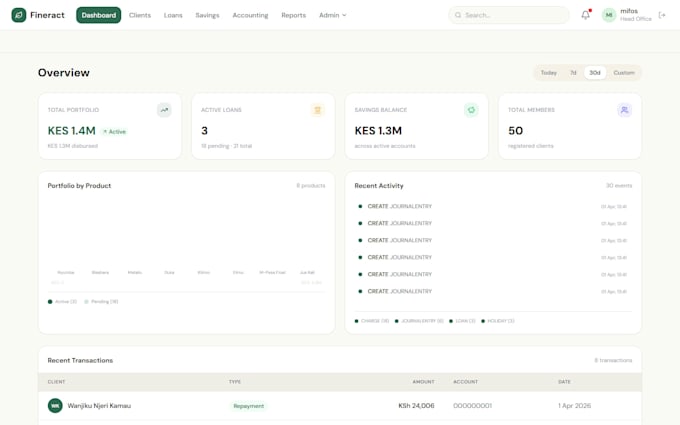Navigate to Savings

click(207, 15)
